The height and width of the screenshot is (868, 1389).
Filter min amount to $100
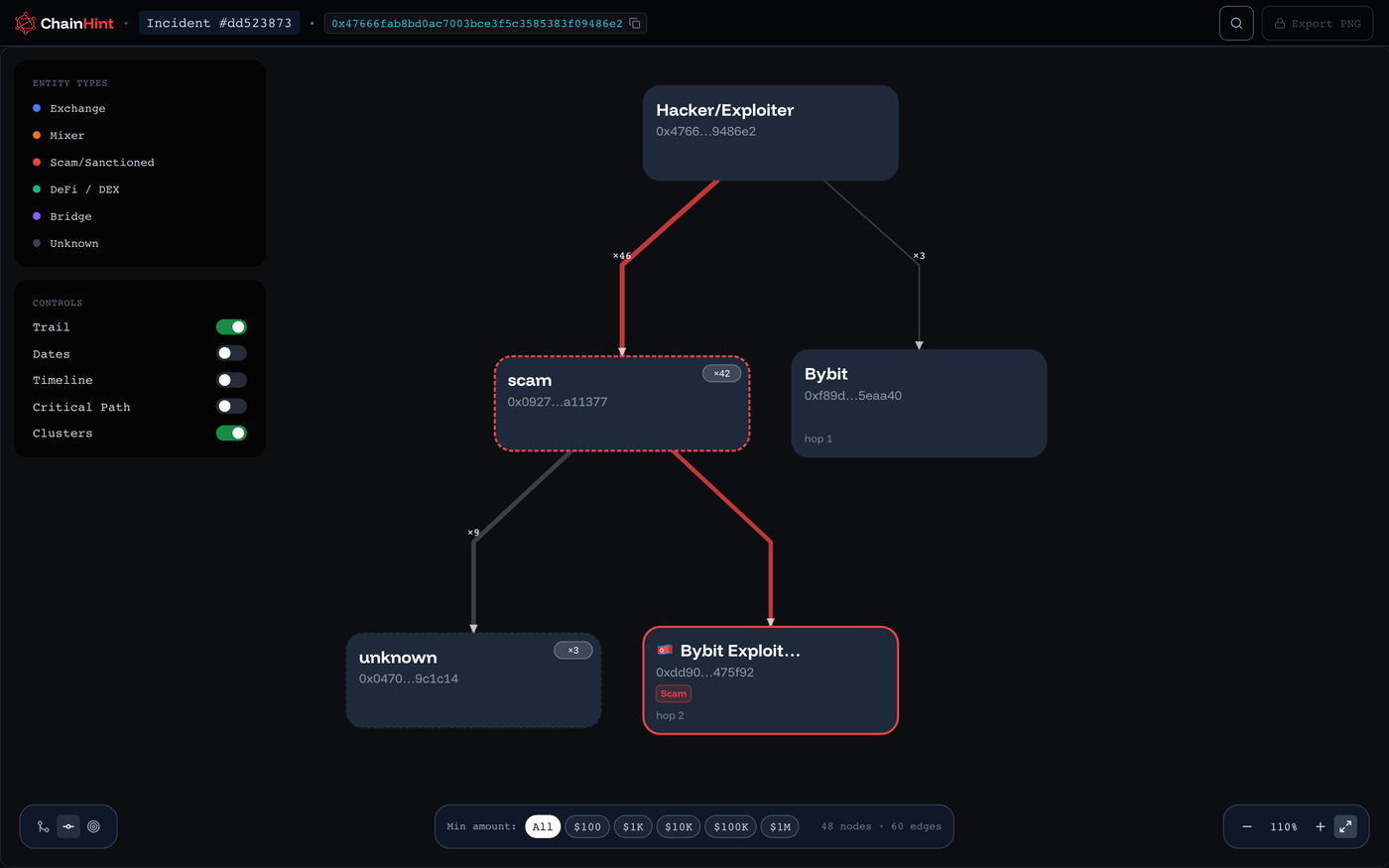pos(587,826)
